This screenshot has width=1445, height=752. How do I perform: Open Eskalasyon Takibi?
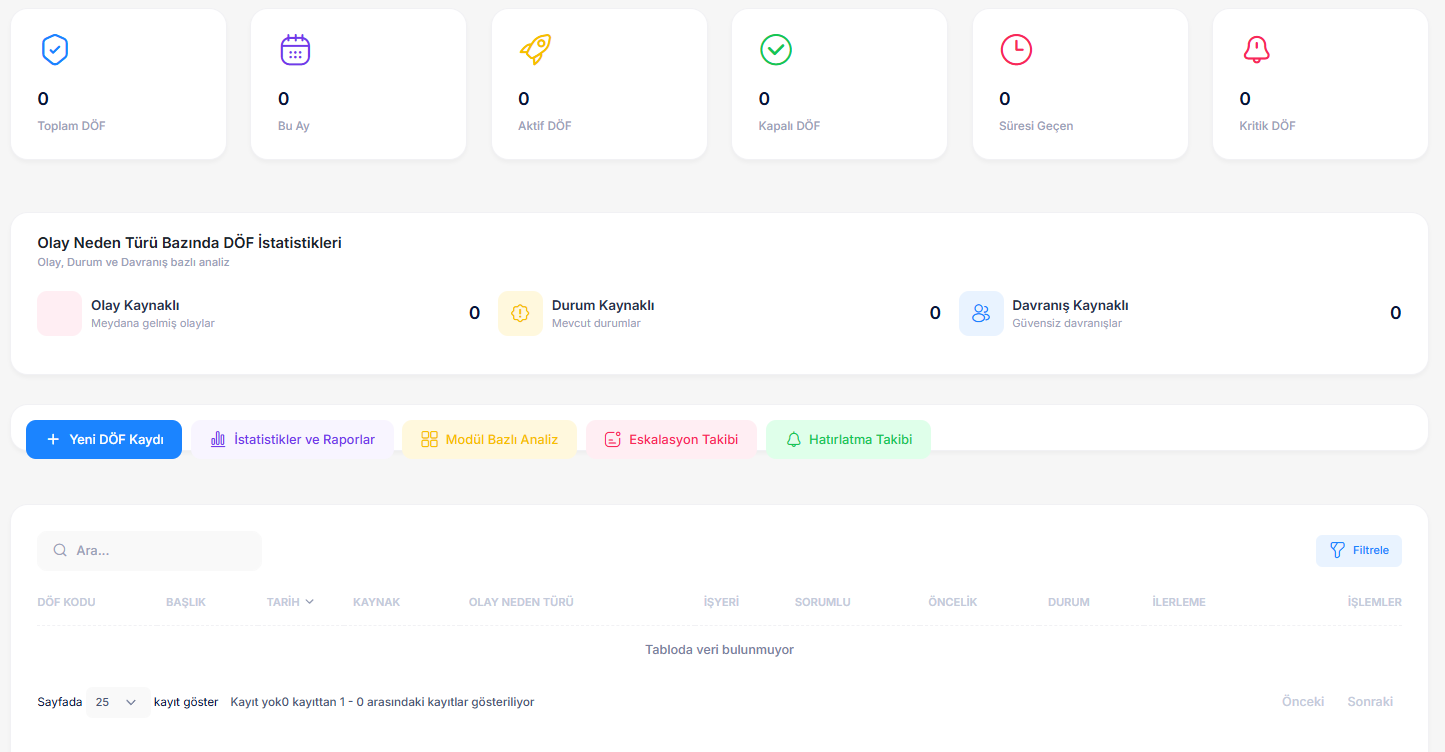click(x=671, y=439)
